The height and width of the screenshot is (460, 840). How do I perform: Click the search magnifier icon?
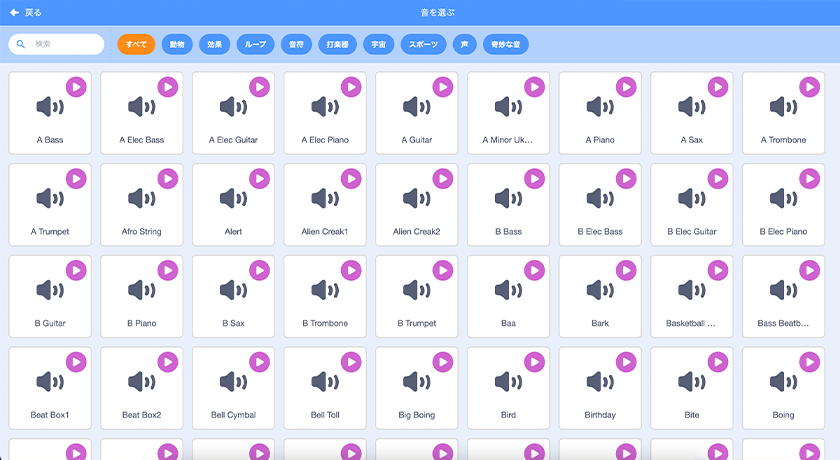click(21, 44)
